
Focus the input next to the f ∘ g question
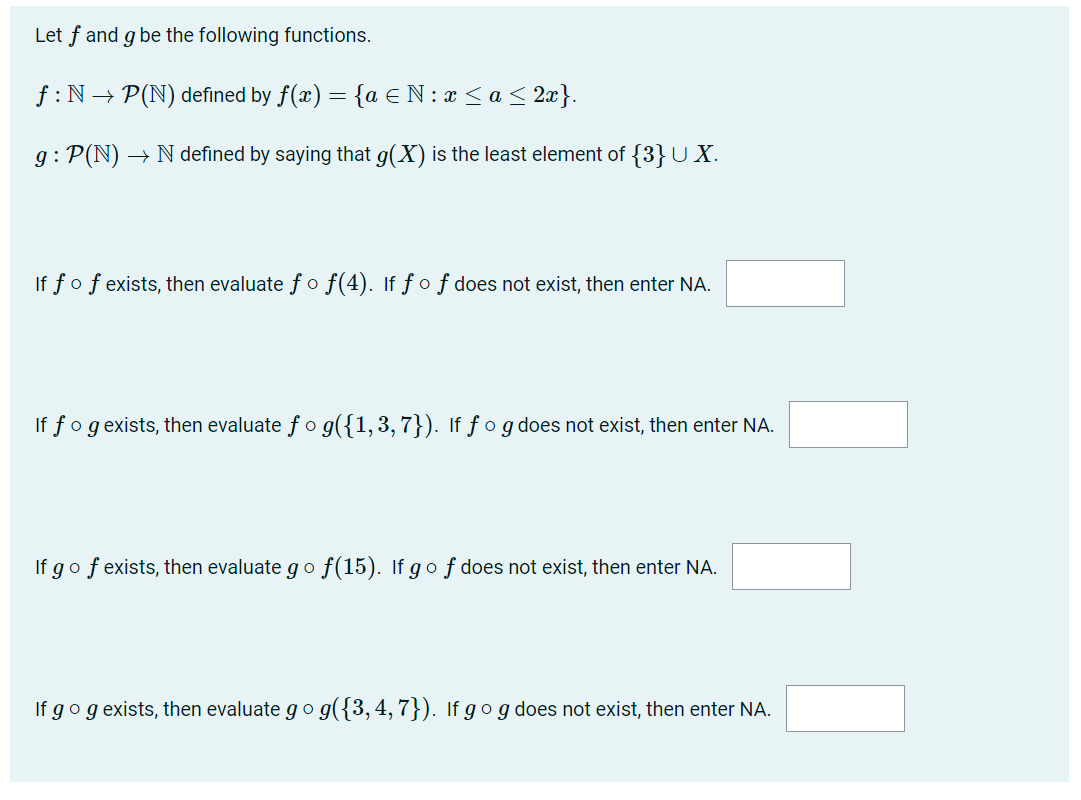click(848, 424)
